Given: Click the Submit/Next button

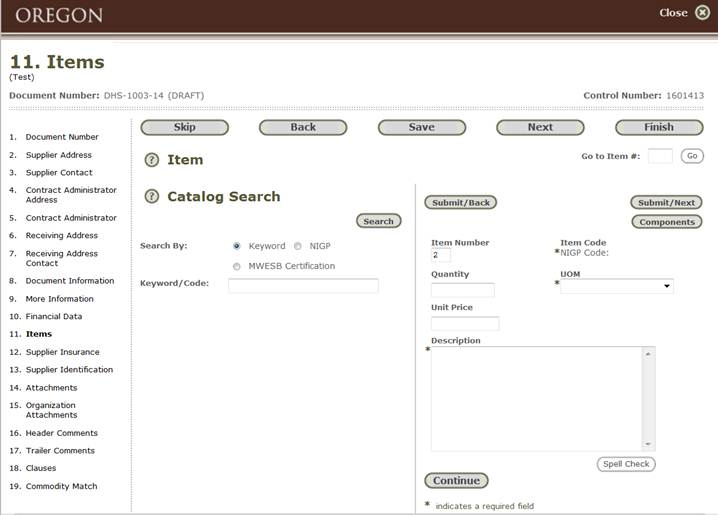Looking at the screenshot, I should click(x=666, y=202).
